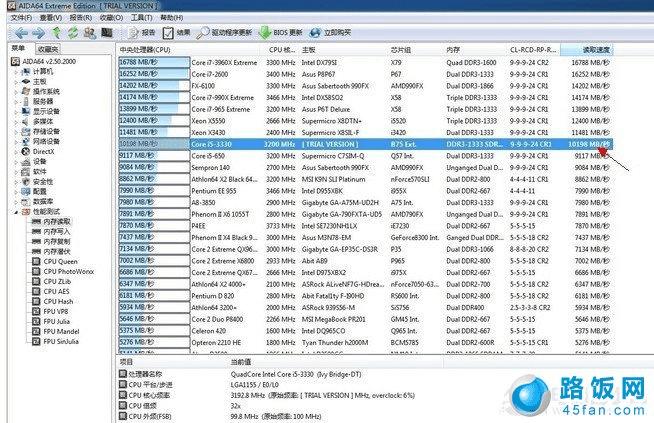The height and width of the screenshot is (423, 654).
Task: Open the CPU PhotoWorxx benchmark
Action: (63, 272)
